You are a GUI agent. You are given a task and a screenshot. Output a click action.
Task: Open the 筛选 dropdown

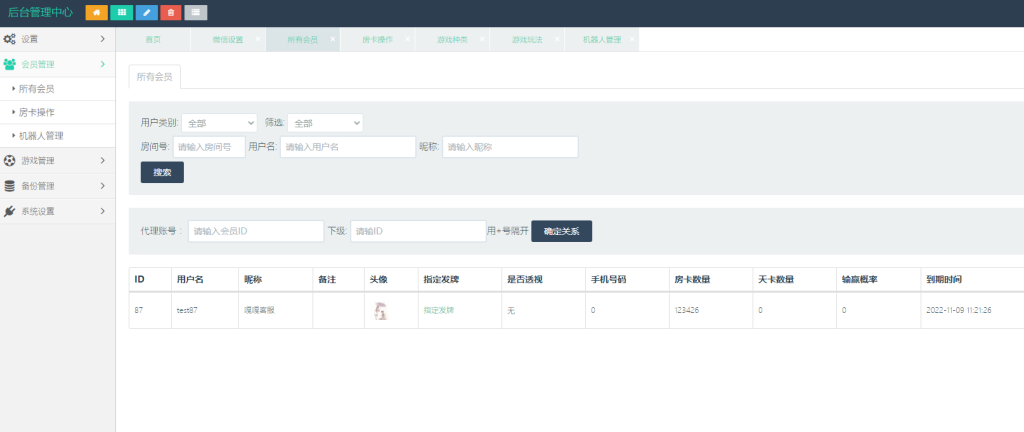(325, 123)
